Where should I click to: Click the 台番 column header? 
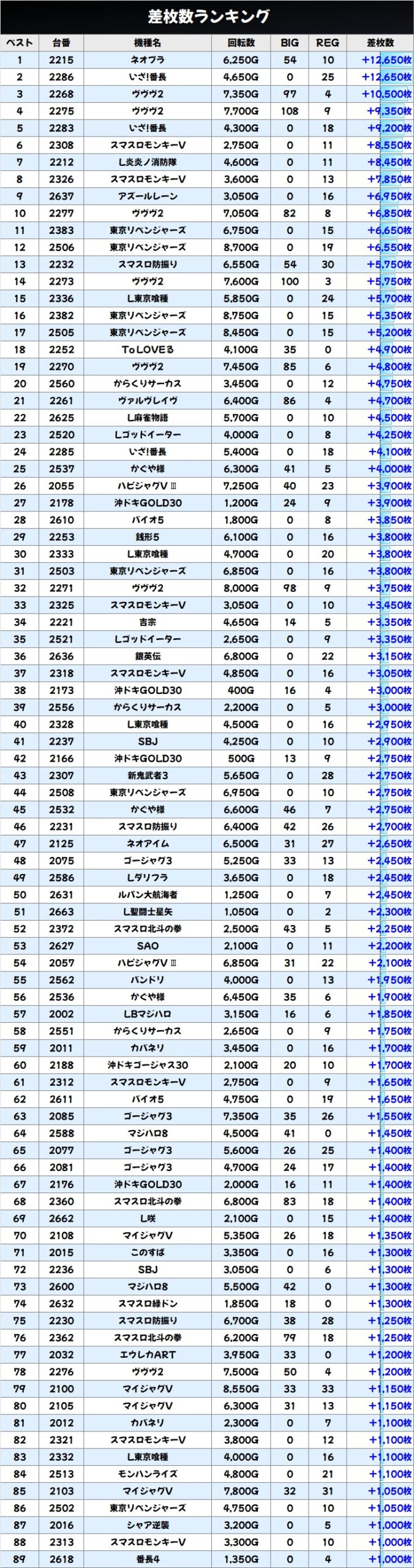pyautogui.click(x=61, y=43)
